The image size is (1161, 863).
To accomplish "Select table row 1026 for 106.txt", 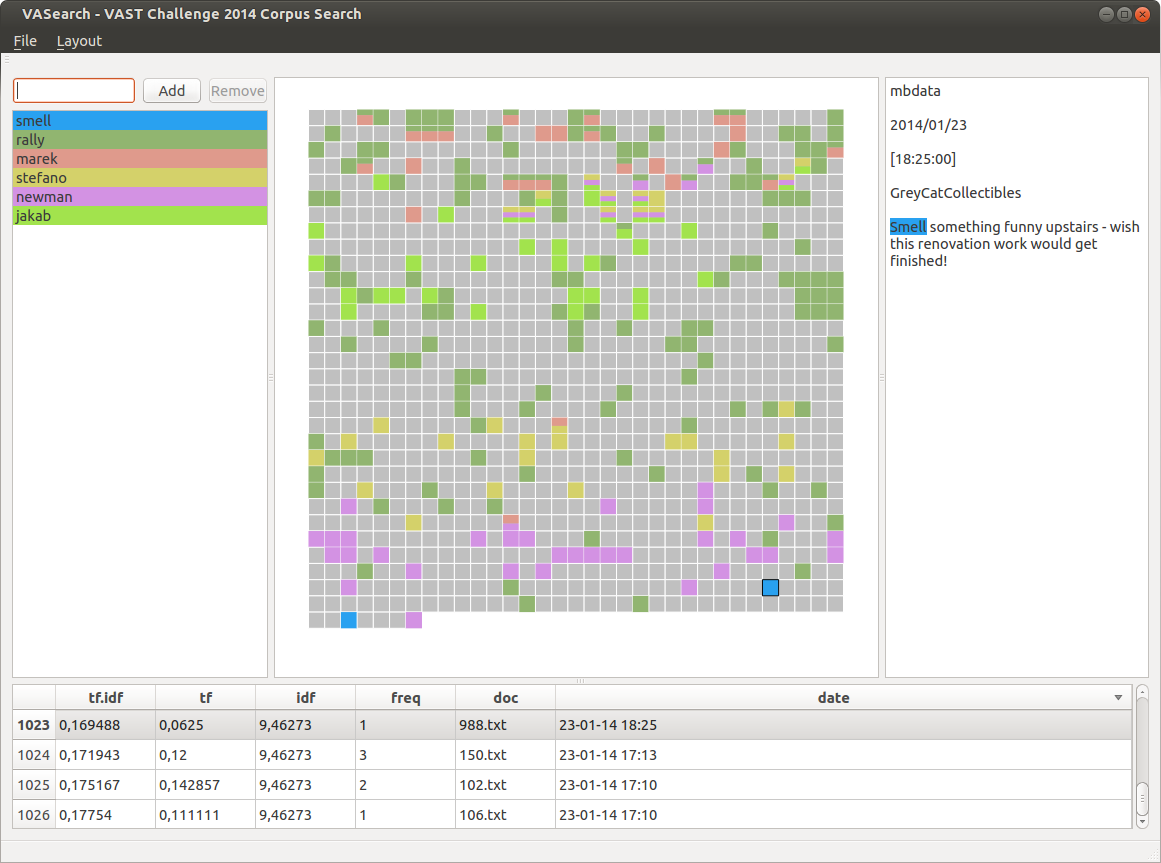I will (x=572, y=814).
